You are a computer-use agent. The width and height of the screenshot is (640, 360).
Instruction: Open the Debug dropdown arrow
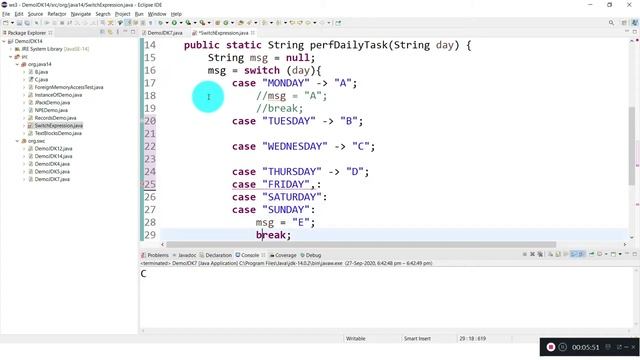pyautogui.click(x=167, y=23)
